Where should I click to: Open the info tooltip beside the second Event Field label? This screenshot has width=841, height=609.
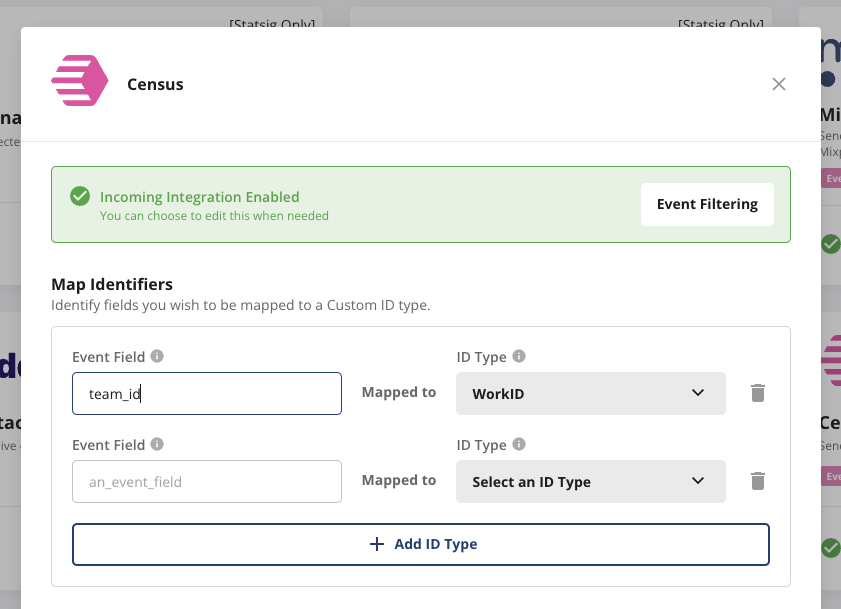coord(156,444)
